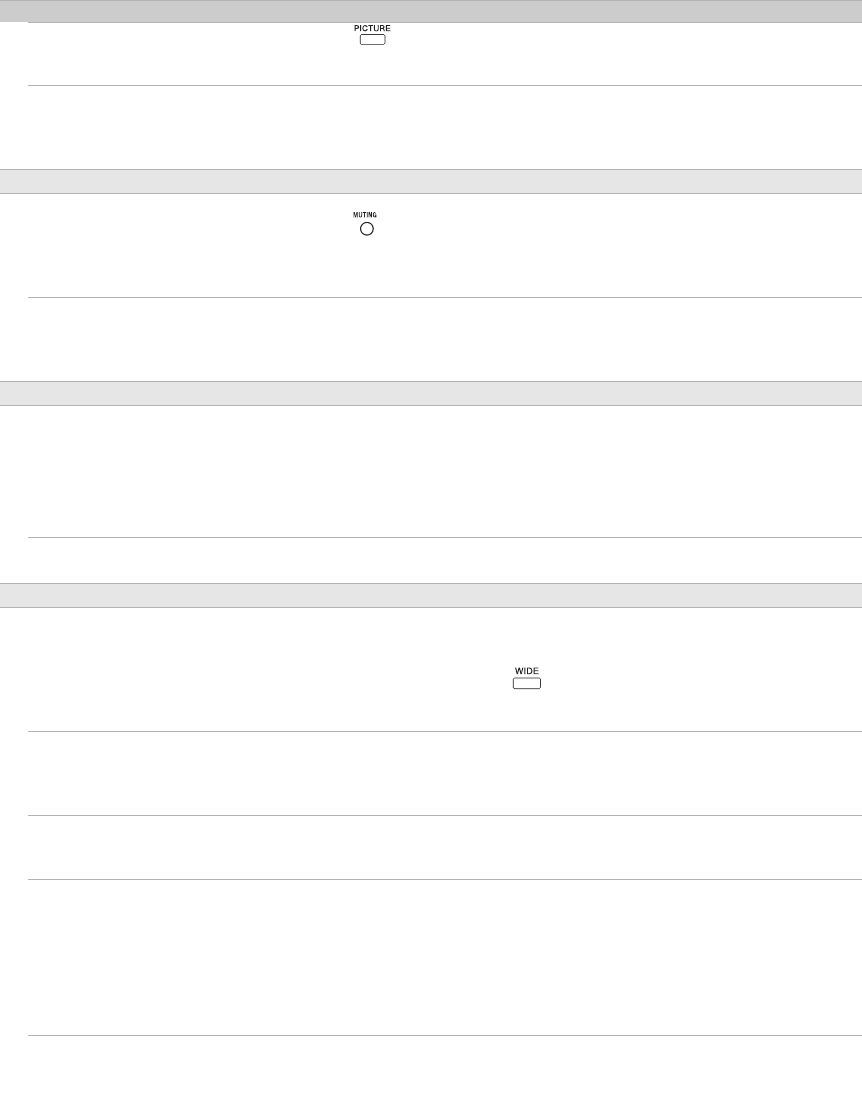This screenshot has height=1097, width=862.
Task: Click the gray header bar directly above MUTING
Action: pyautogui.click(x=431, y=181)
